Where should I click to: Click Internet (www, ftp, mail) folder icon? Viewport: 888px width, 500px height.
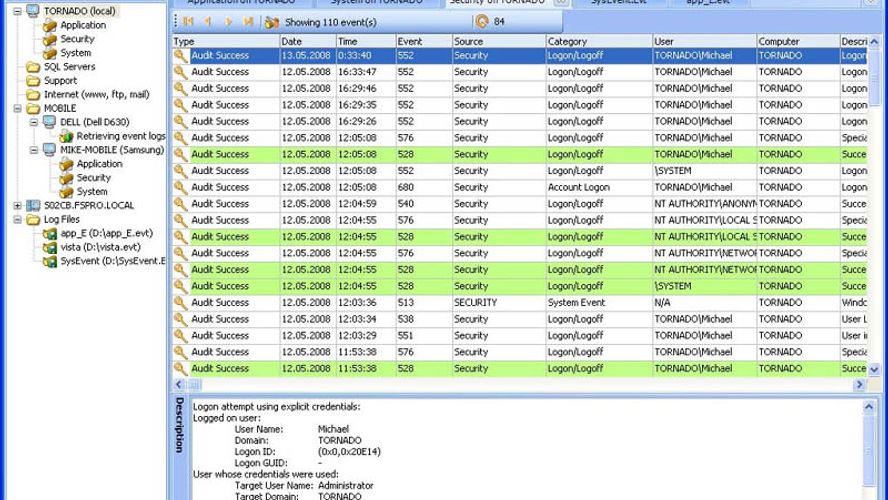(x=33, y=95)
